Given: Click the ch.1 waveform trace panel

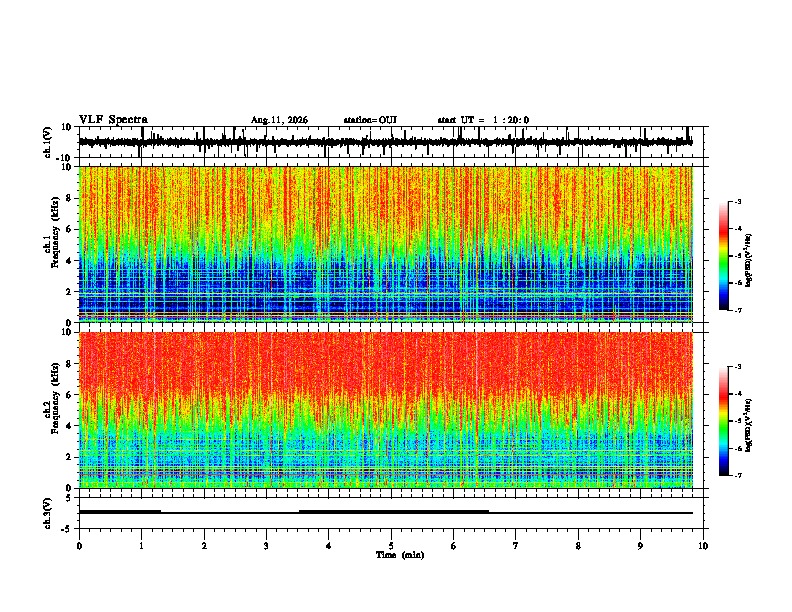Looking at the screenshot, I should 391,142.
